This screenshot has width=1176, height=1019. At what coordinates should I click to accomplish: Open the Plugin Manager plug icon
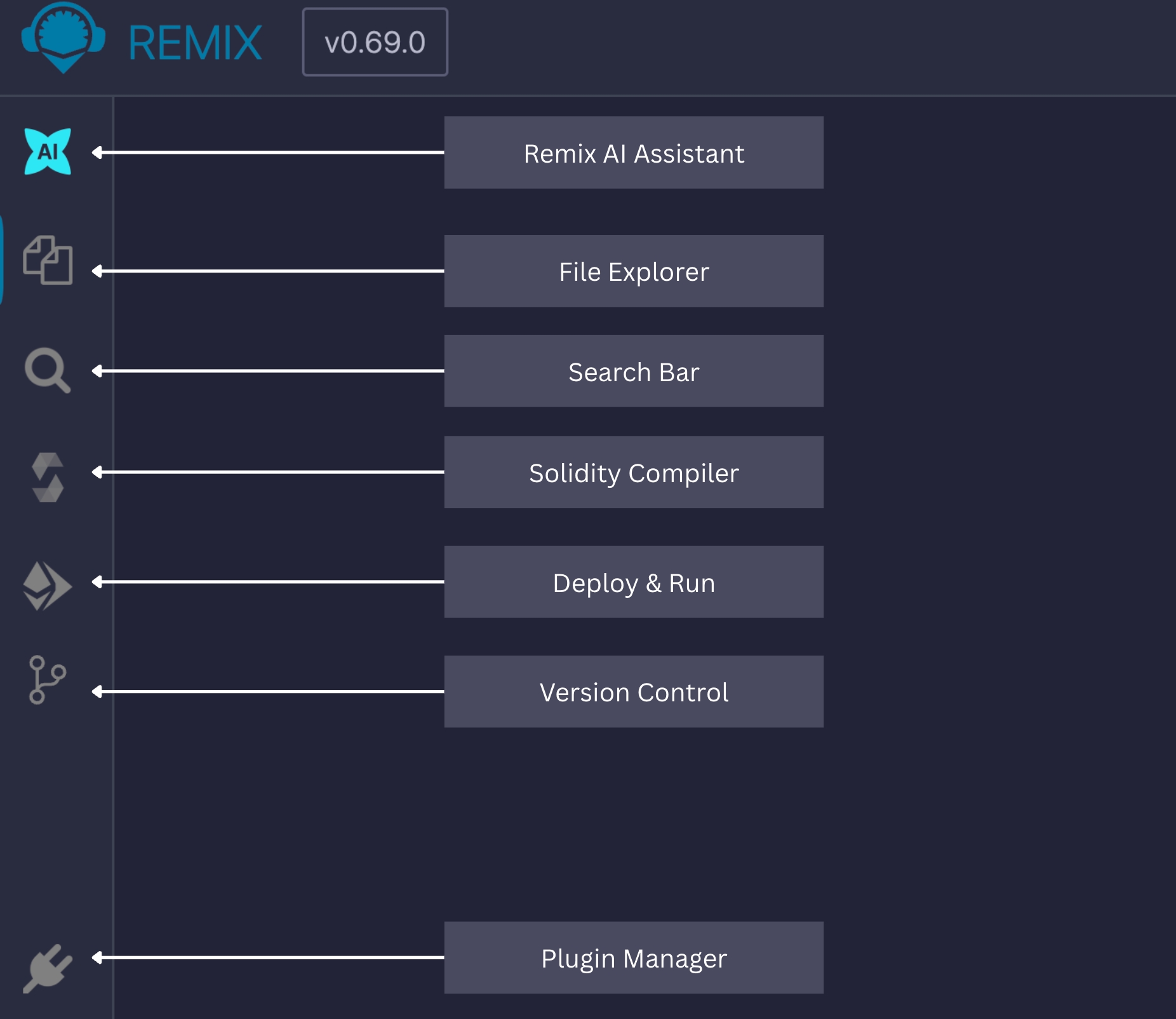(48, 968)
